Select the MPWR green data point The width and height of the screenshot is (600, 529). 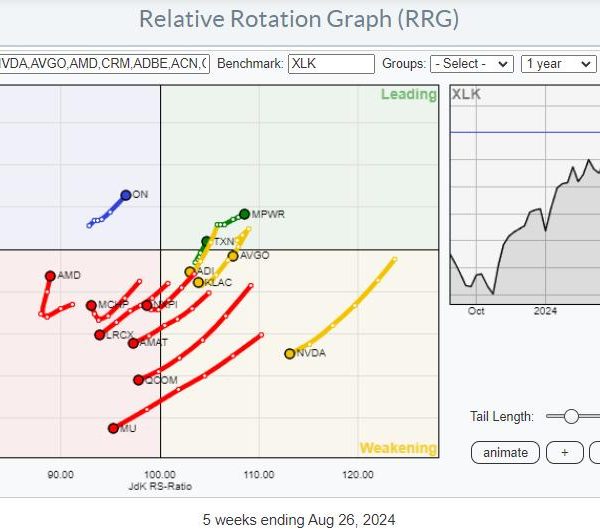(x=244, y=214)
